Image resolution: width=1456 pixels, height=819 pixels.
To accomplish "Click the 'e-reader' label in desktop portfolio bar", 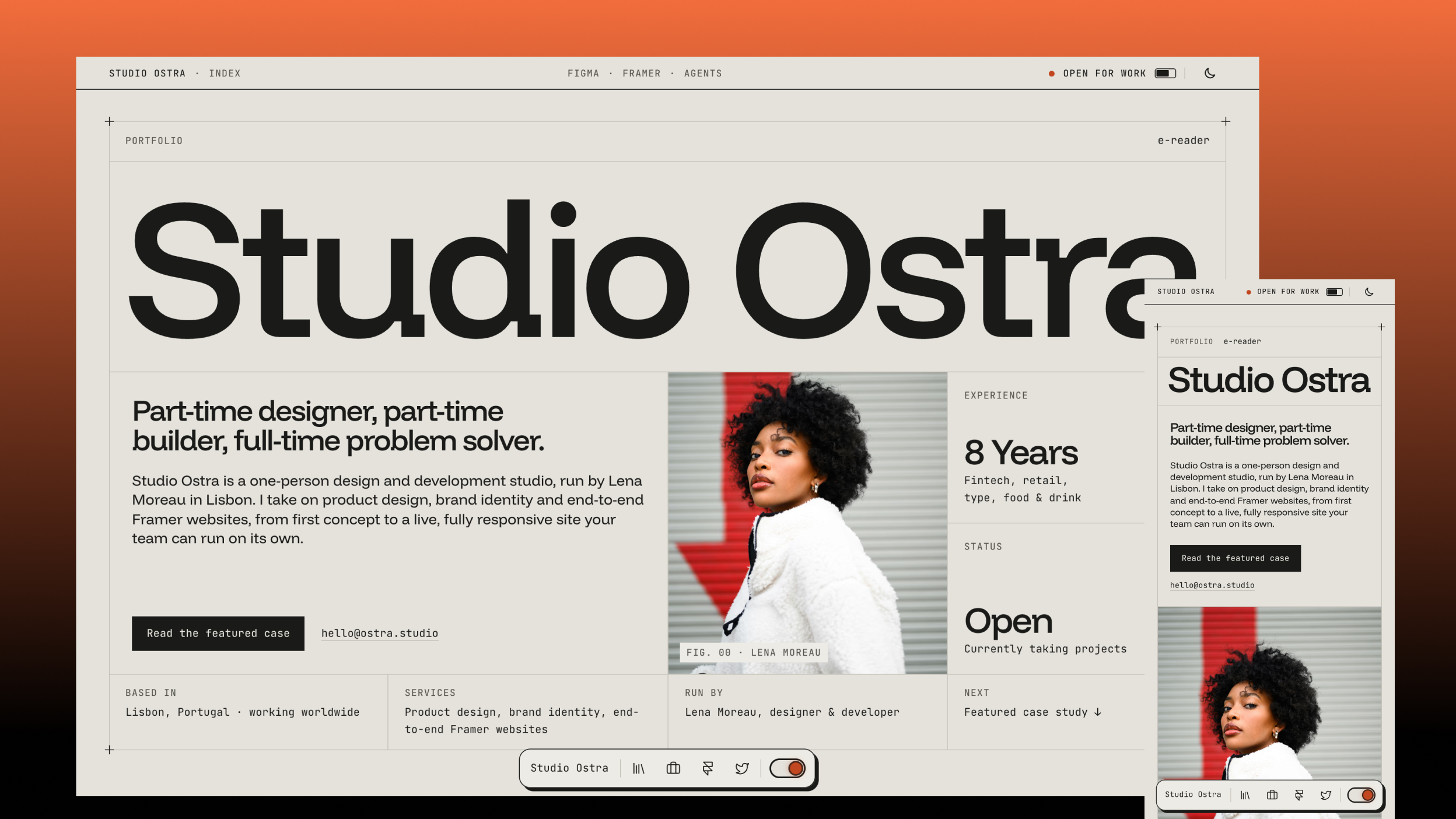I will pos(1184,141).
